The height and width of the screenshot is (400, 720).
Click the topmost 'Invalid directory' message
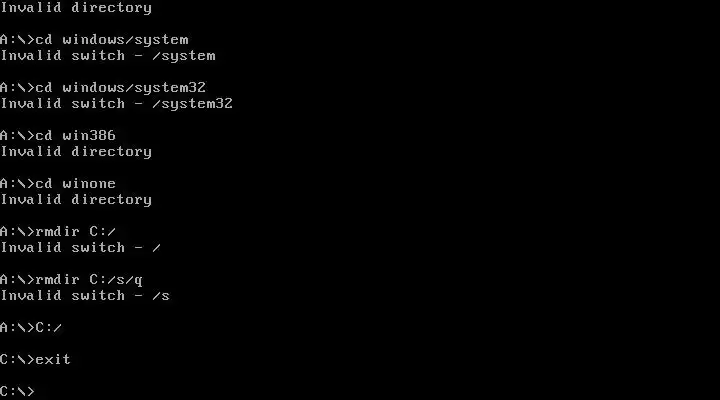(x=76, y=8)
